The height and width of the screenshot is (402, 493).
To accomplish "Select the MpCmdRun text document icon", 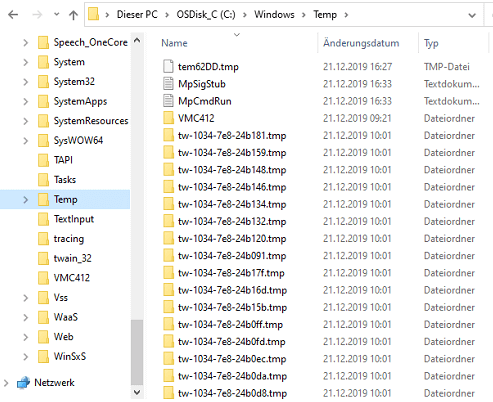I will 168,101.
